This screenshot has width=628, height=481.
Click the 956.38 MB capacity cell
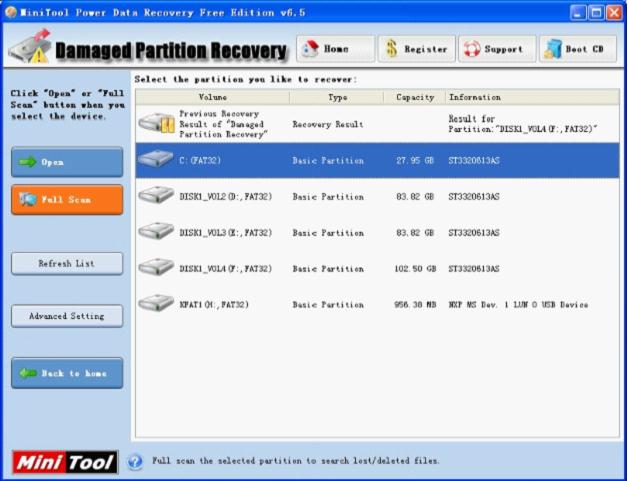click(x=415, y=305)
